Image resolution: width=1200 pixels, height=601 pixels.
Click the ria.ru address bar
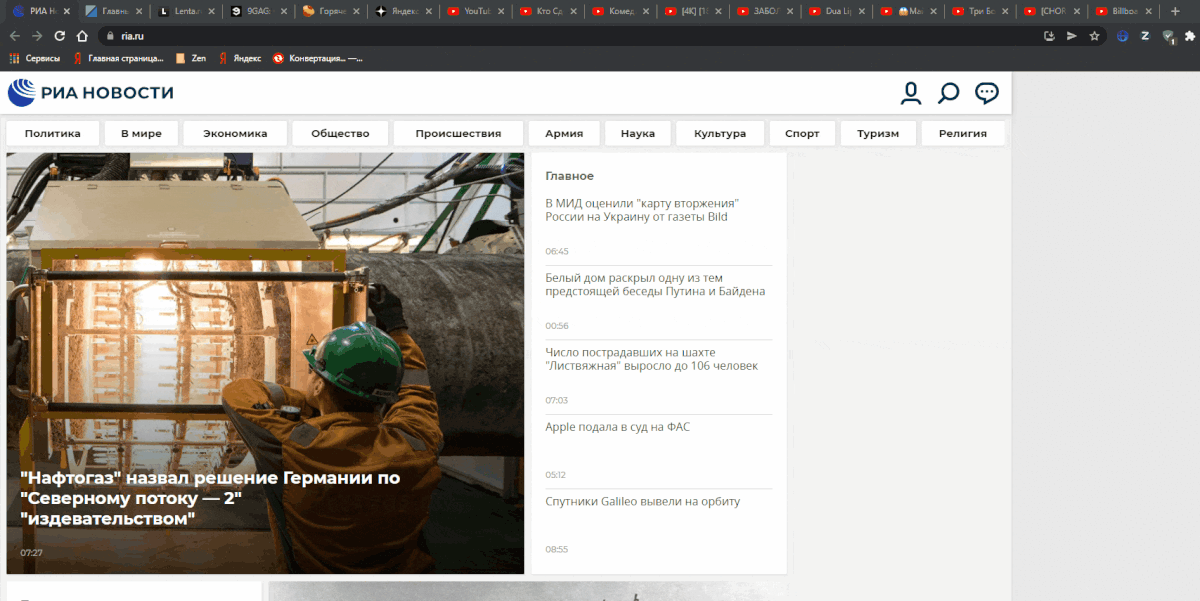click(570, 35)
